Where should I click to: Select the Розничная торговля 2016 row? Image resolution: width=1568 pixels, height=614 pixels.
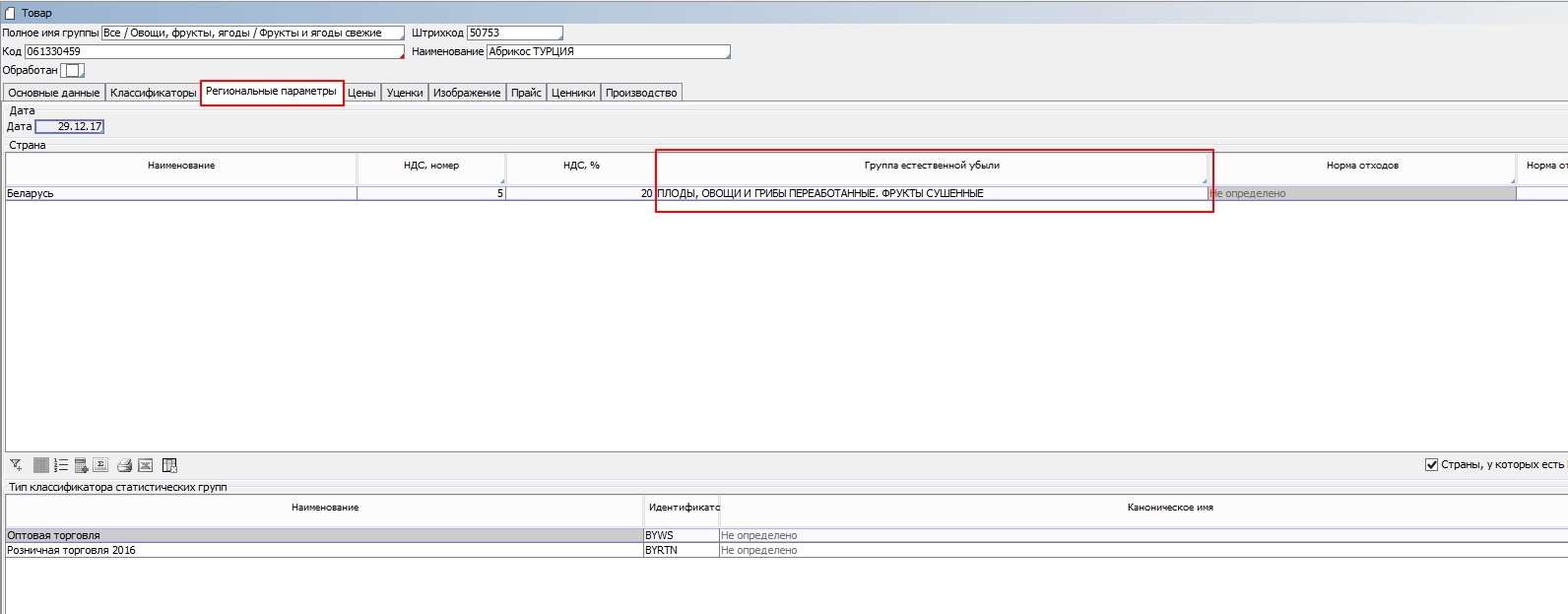(323, 550)
